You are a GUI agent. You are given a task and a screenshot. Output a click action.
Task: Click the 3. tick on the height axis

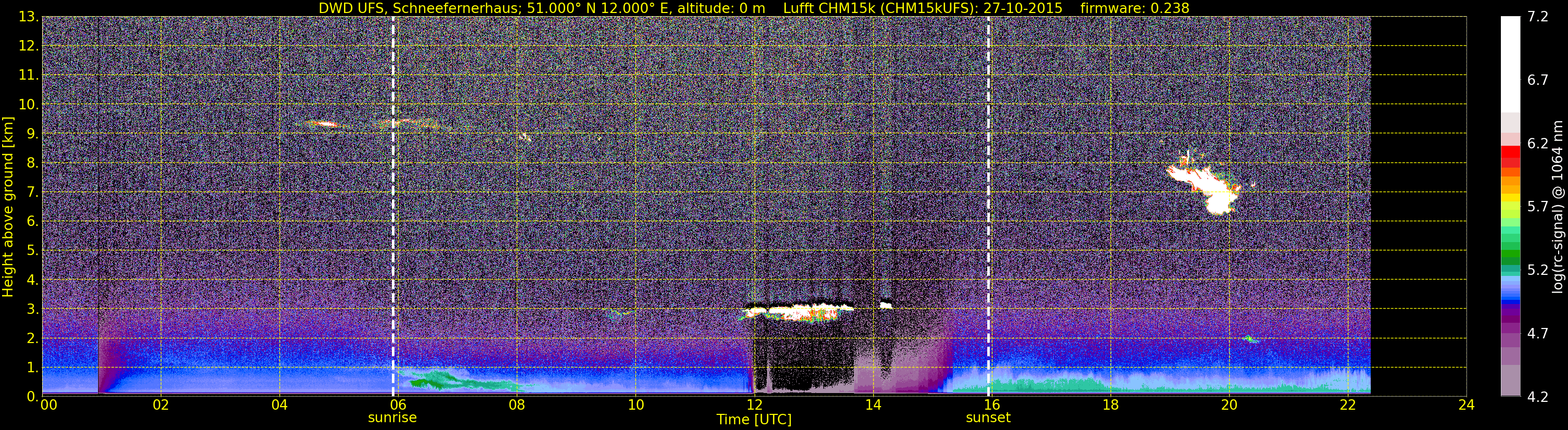33,309
